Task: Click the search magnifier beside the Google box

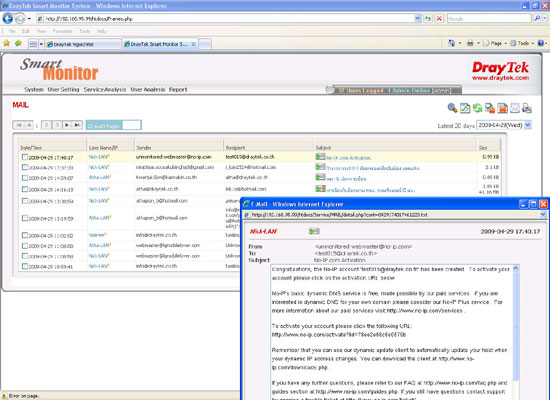Action: click(537, 19)
